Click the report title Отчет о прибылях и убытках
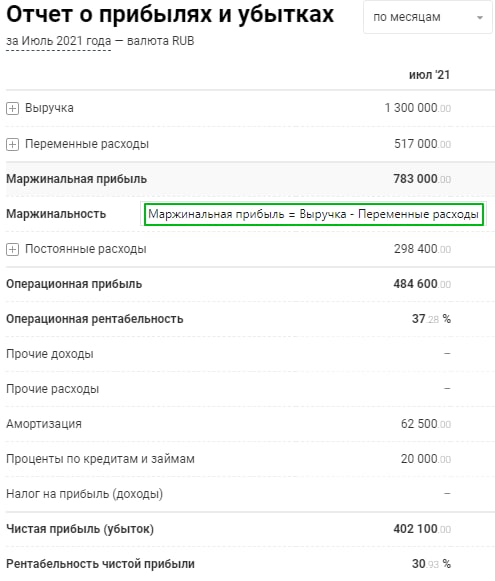Image resolution: width=495 pixels, height=581 pixels. point(170,15)
